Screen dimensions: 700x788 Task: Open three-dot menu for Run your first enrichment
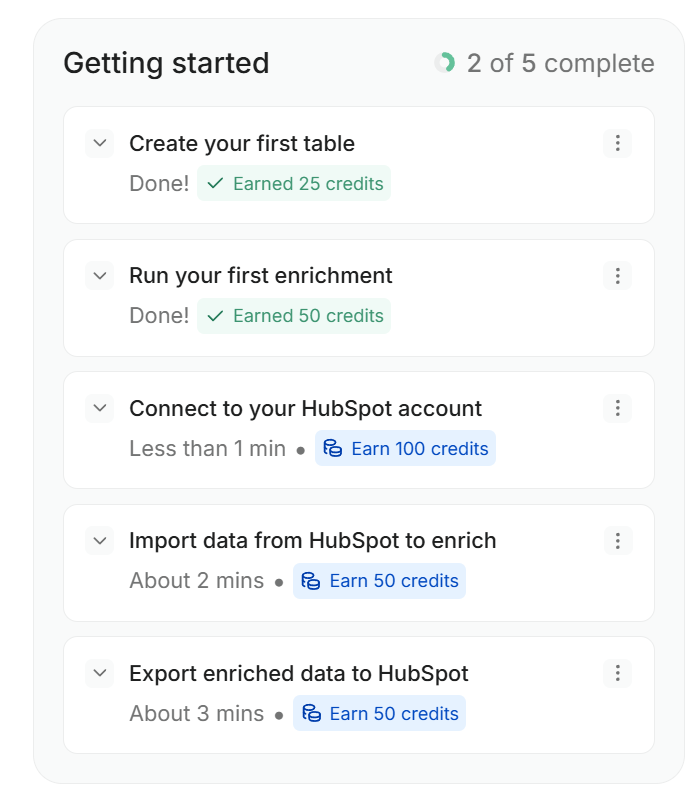(618, 275)
